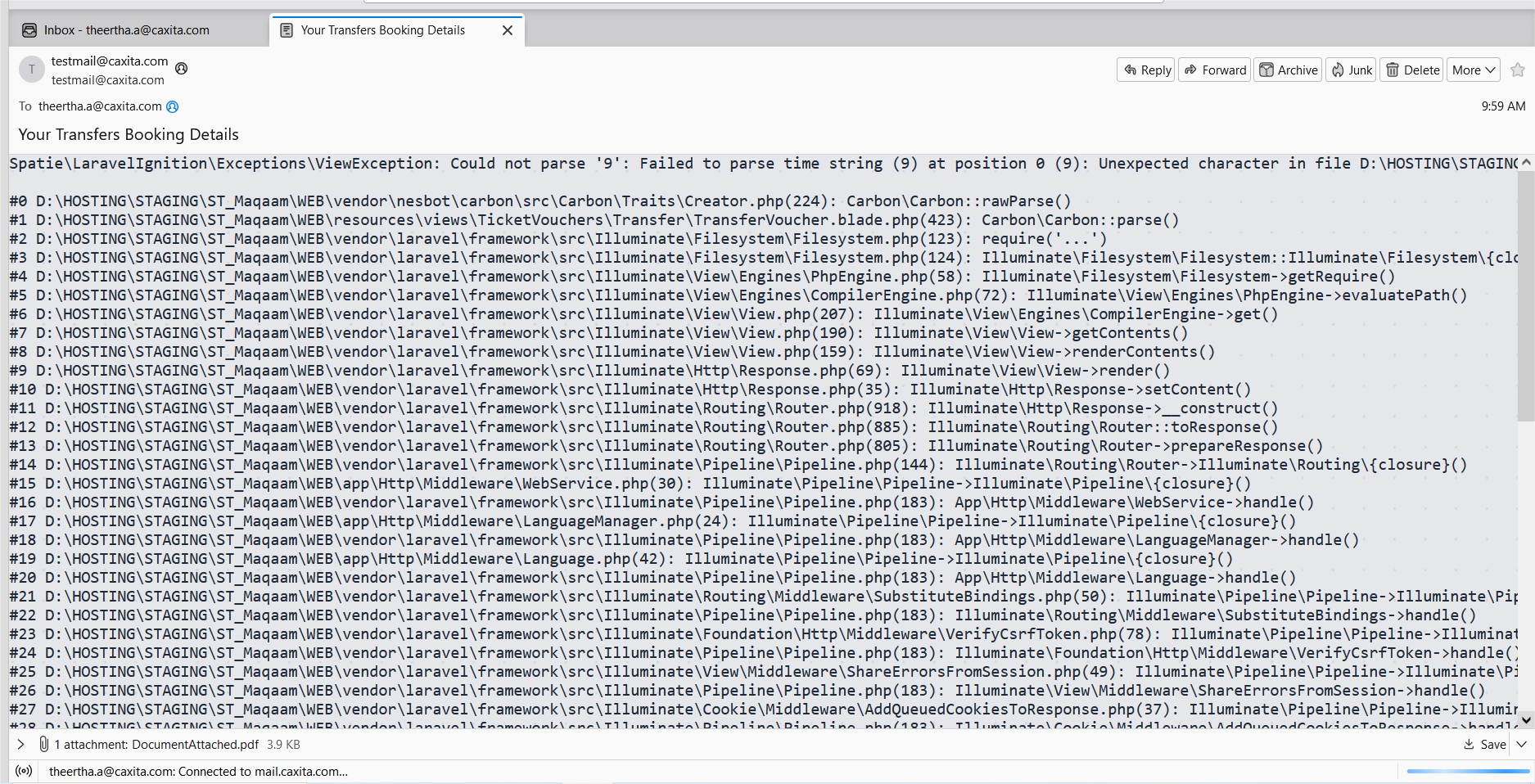This screenshot has height=784, width=1535.
Task: Add sender testmail@caxita.com to address book
Action: point(181,68)
